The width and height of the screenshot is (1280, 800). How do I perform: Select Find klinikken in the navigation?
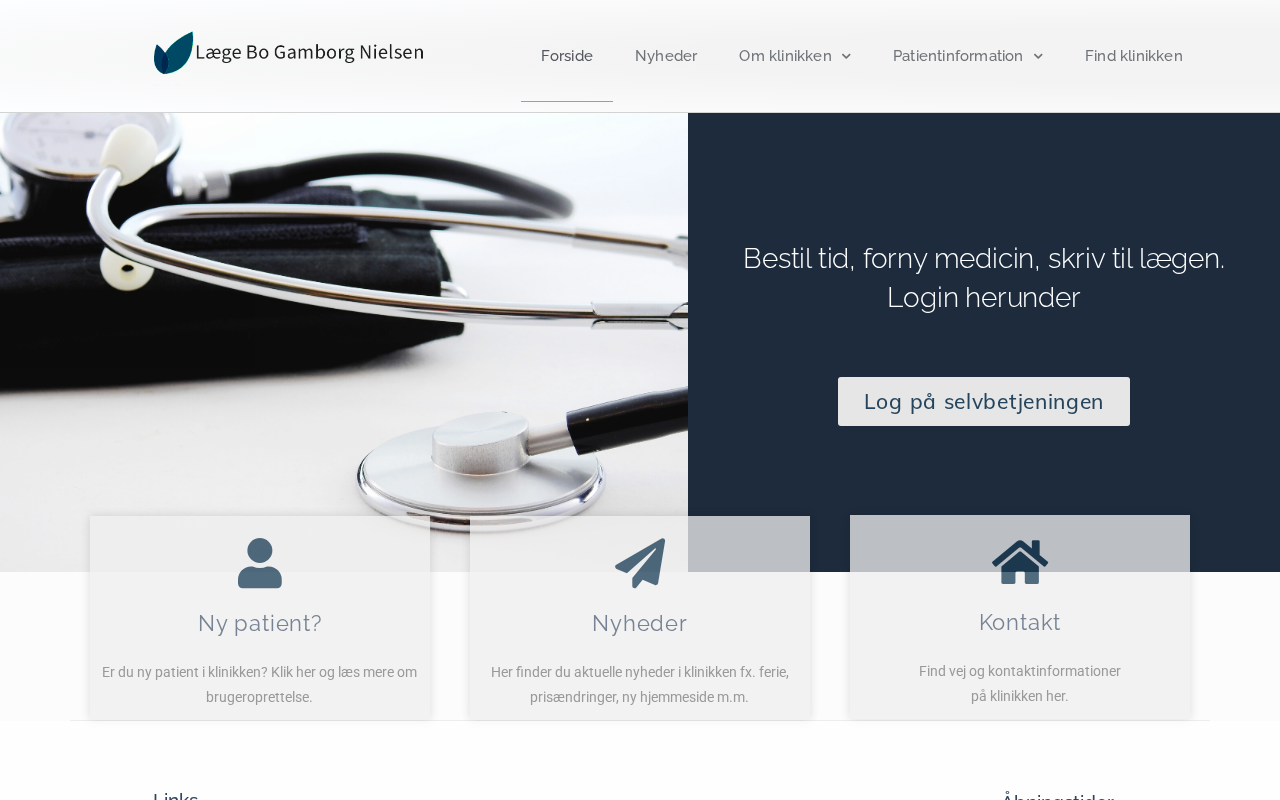(1134, 56)
